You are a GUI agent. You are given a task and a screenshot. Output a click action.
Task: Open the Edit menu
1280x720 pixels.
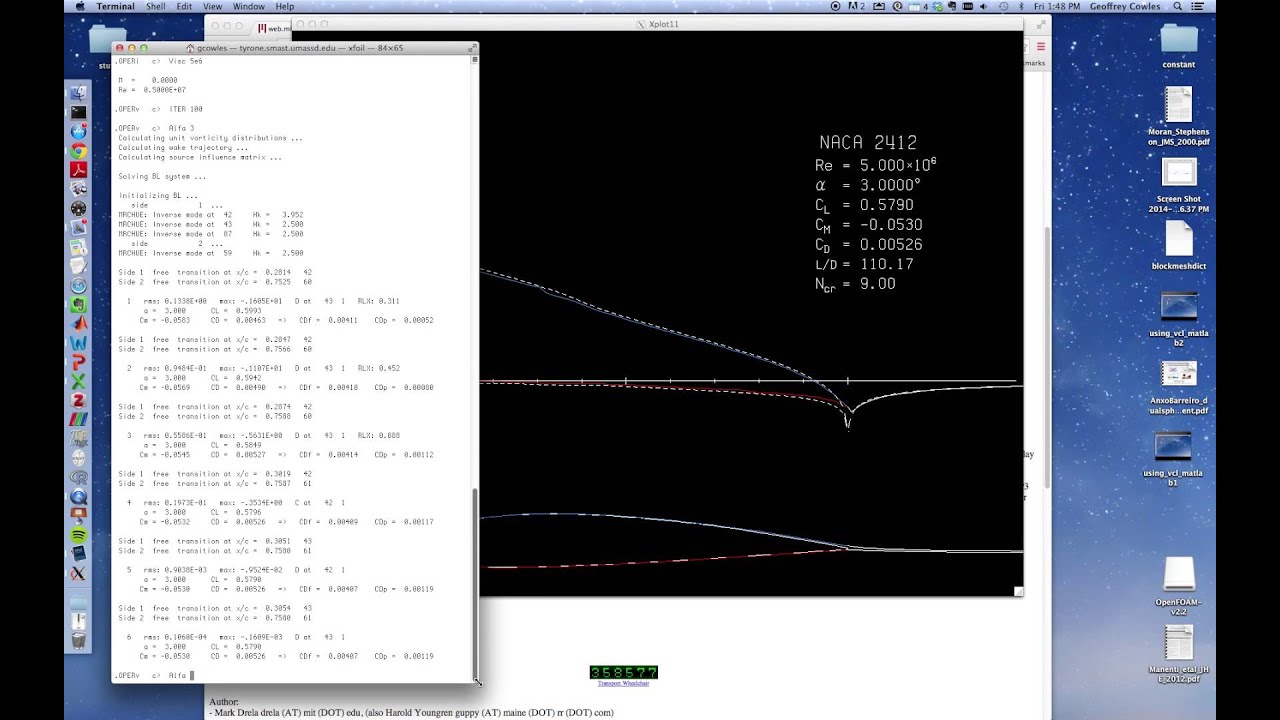(x=184, y=6)
